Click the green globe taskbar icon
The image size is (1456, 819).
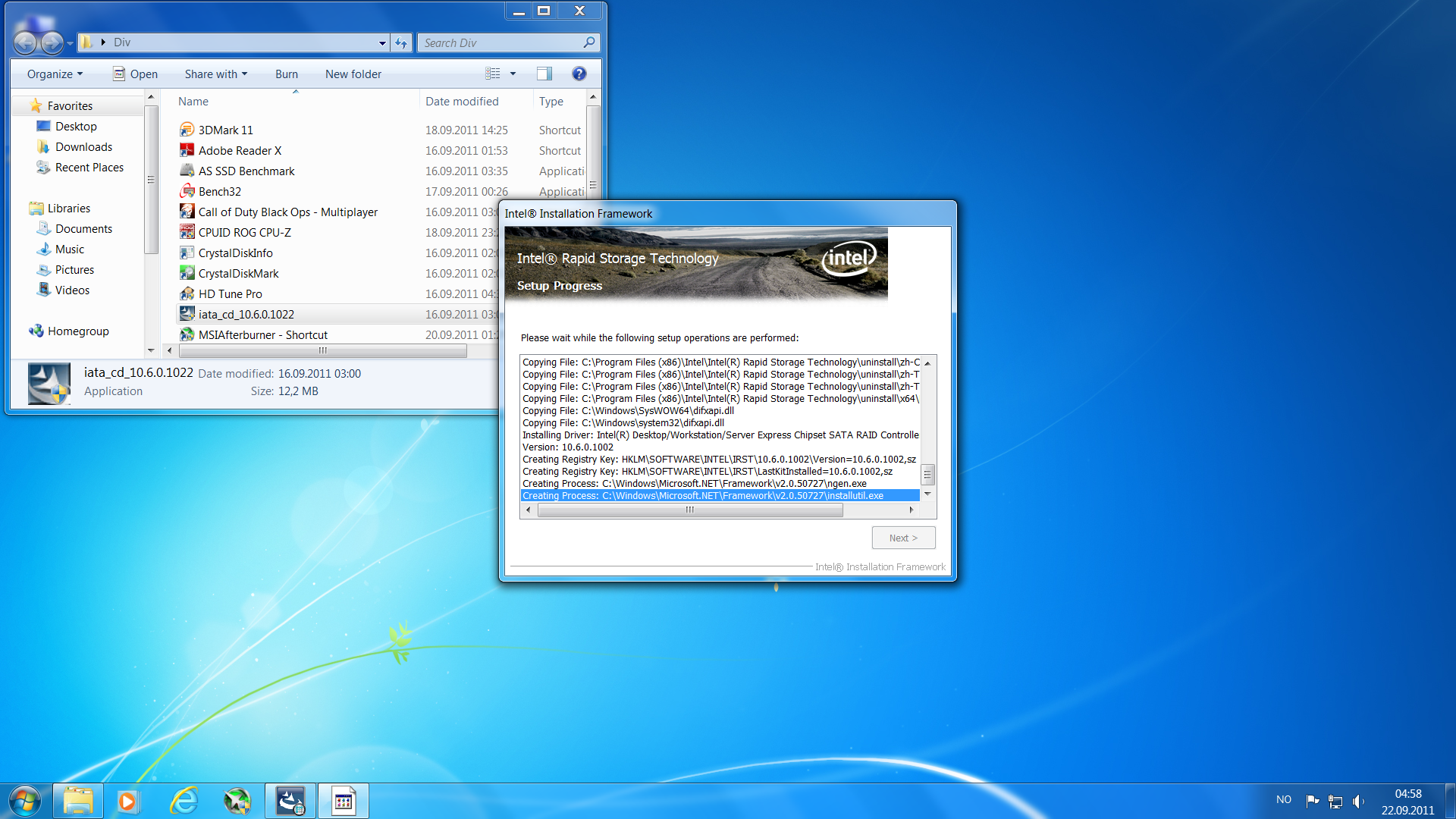[x=237, y=801]
